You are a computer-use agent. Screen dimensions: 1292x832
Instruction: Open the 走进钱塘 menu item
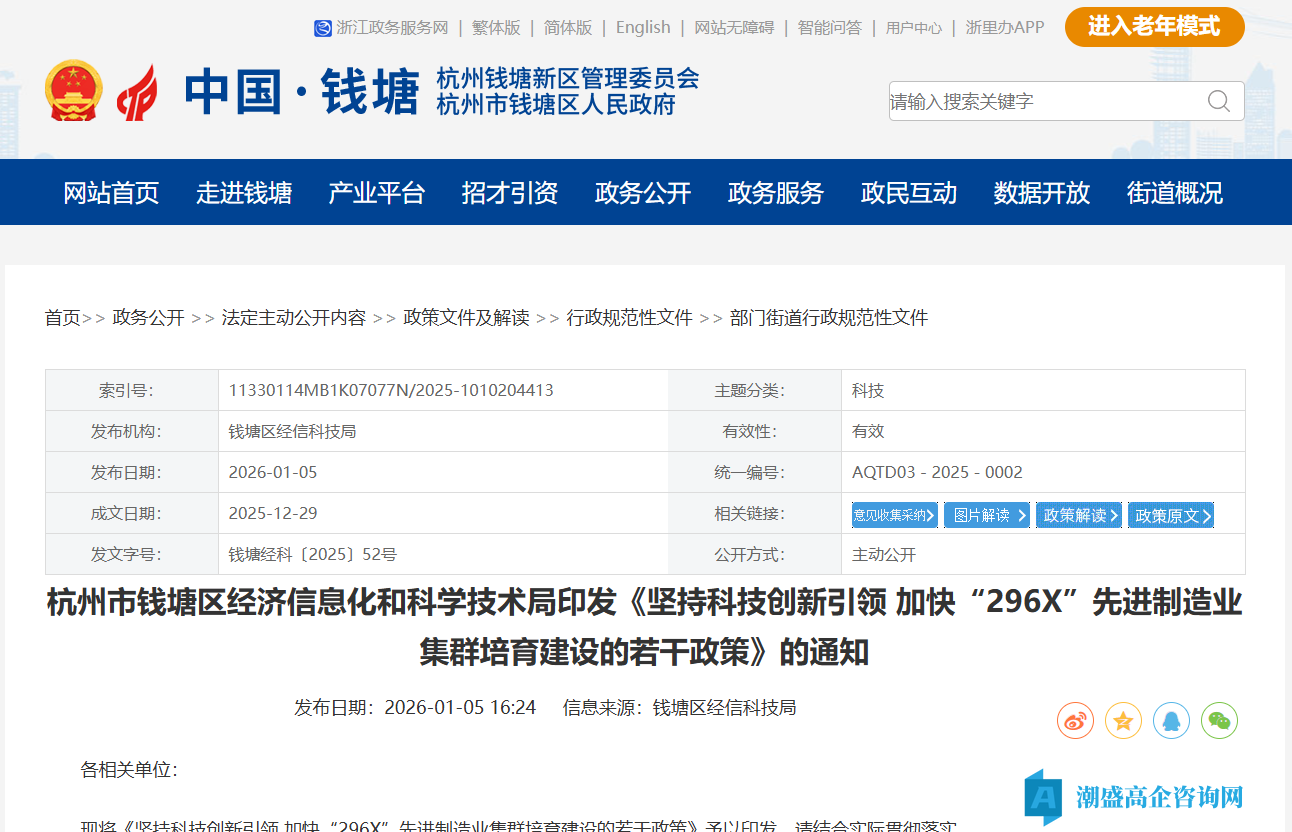(244, 192)
